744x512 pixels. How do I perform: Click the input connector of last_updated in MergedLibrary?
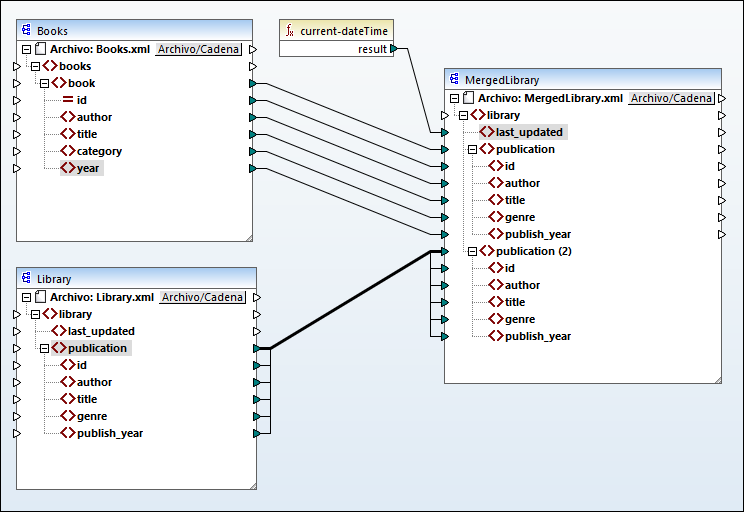[444, 132]
